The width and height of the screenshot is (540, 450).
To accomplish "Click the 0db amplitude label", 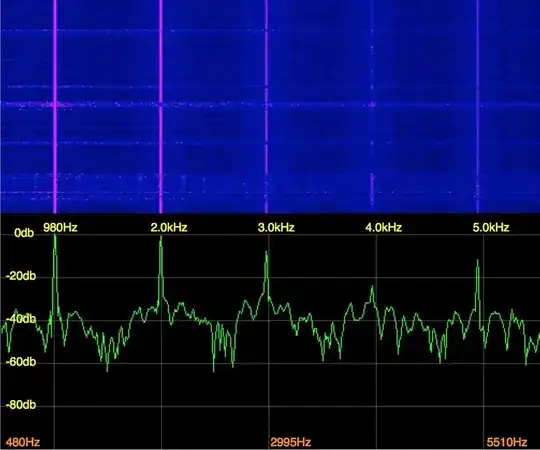I will 24,233.
